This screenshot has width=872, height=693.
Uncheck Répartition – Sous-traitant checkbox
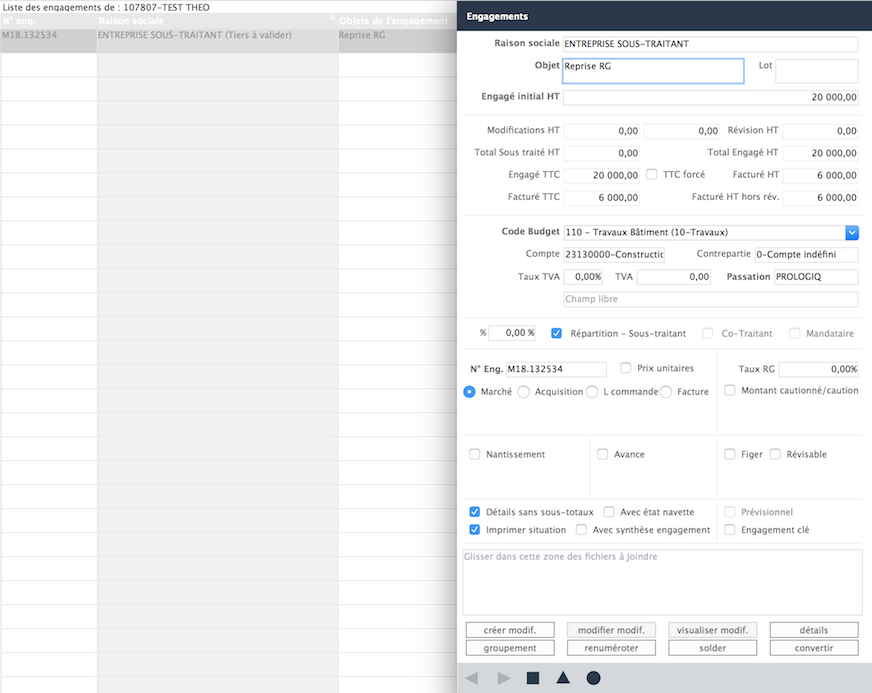[x=556, y=333]
